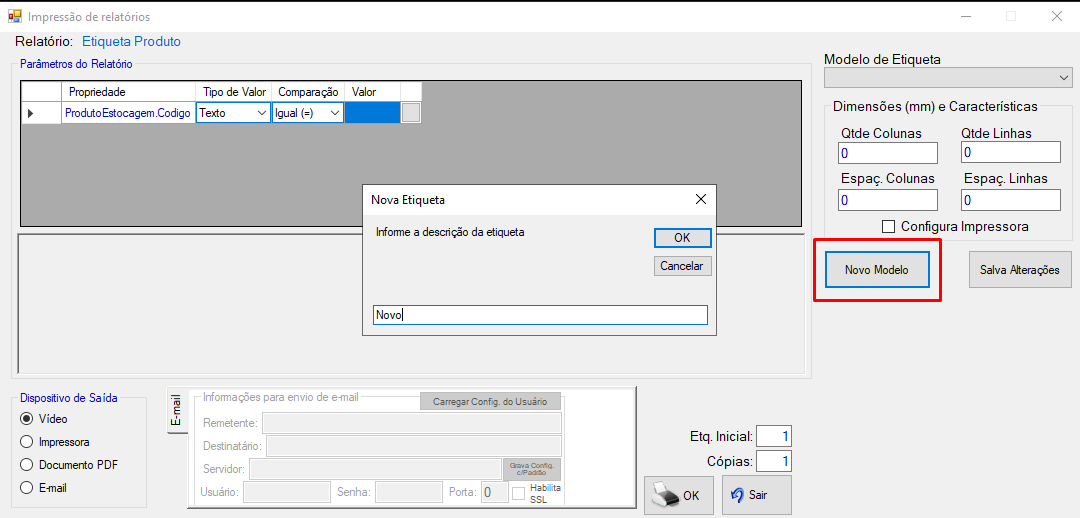Click the Salva Alterações button
This screenshot has height=518, width=1080.
point(1020,270)
